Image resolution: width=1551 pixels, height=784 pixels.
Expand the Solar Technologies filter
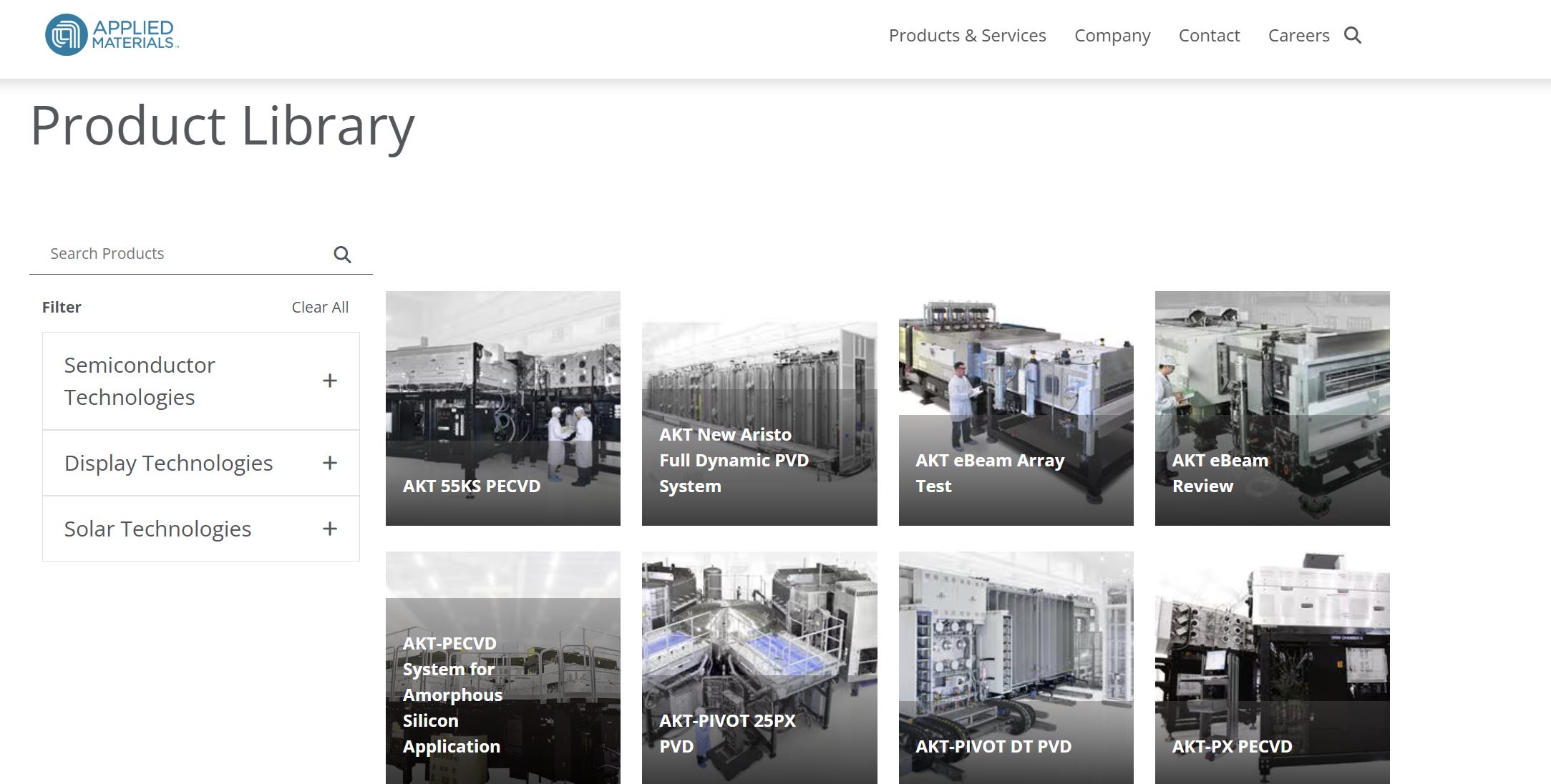329,529
